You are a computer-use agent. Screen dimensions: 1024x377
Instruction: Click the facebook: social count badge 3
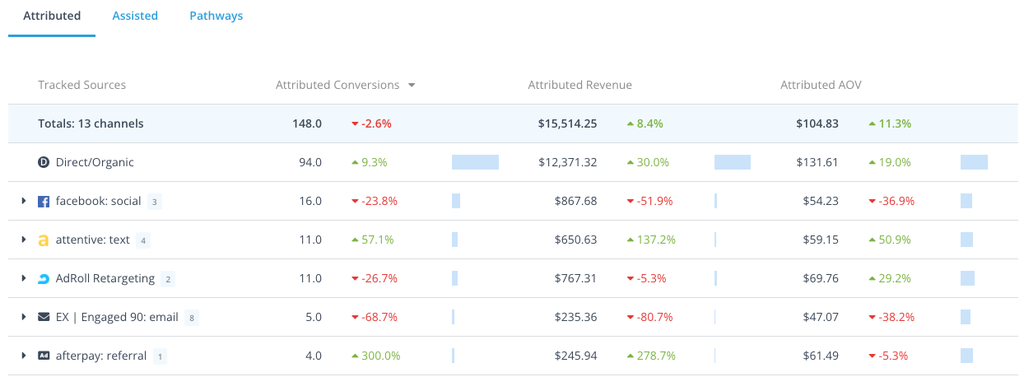154,202
